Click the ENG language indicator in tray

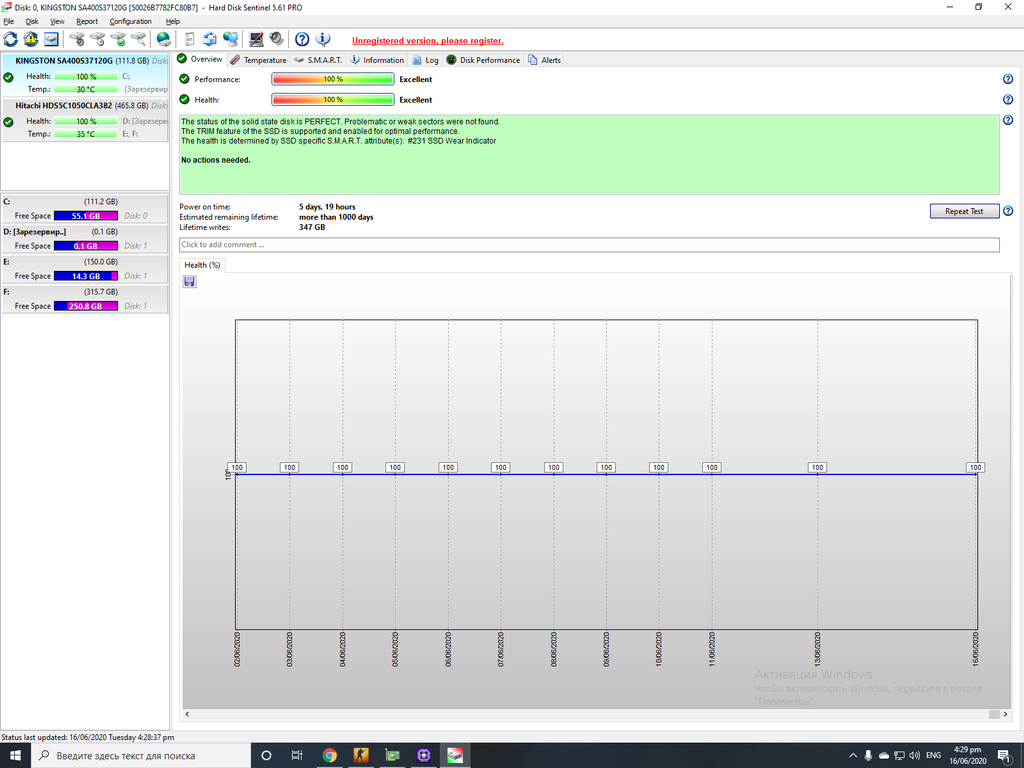pos(933,756)
